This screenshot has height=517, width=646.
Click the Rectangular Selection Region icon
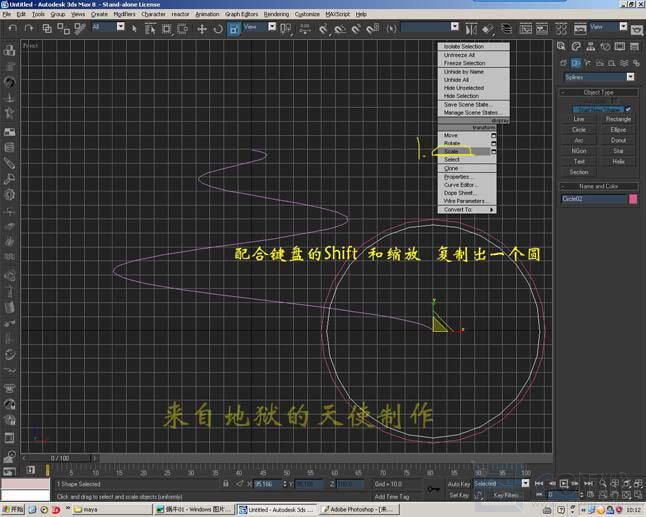[x=166, y=29]
